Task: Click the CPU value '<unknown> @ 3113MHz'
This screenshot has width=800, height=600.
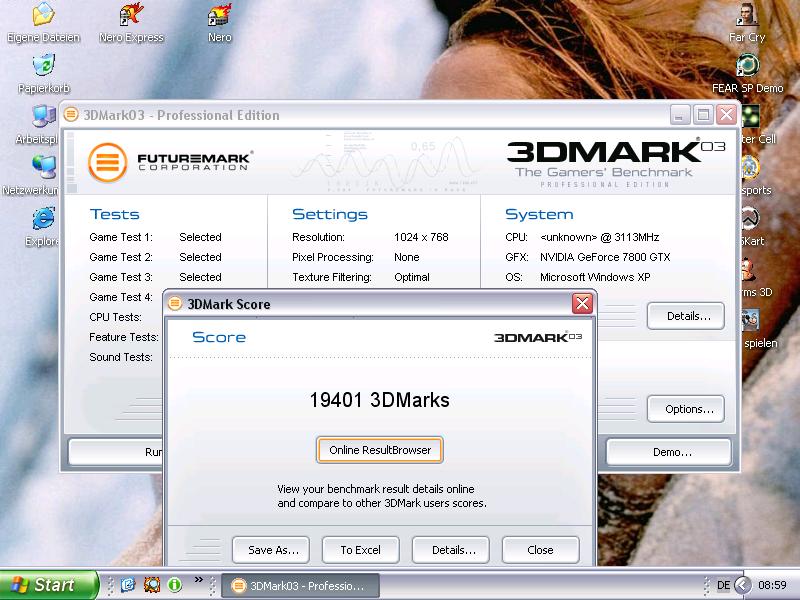Action: pyautogui.click(x=599, y=237)
